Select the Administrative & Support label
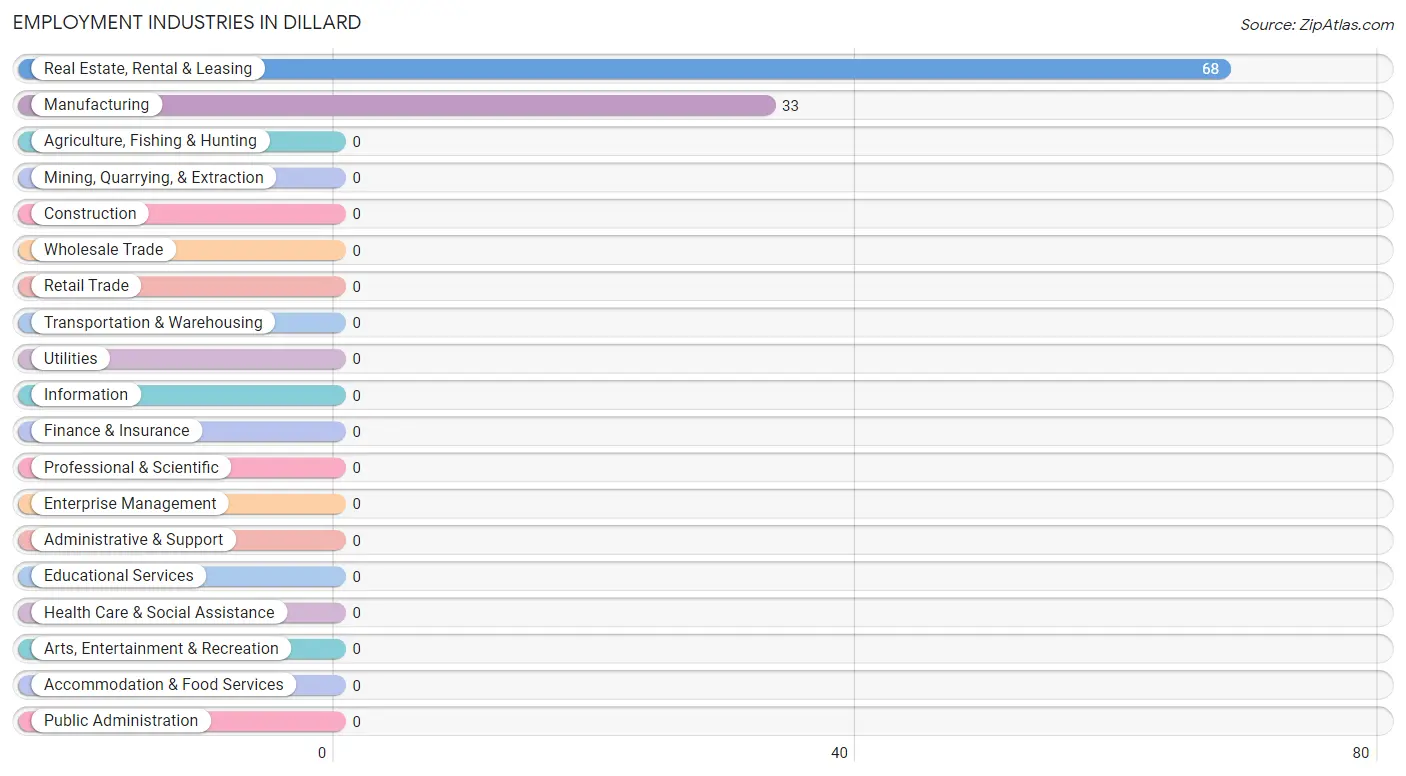The image size is (1406, 776). click(x=133, y=540)
